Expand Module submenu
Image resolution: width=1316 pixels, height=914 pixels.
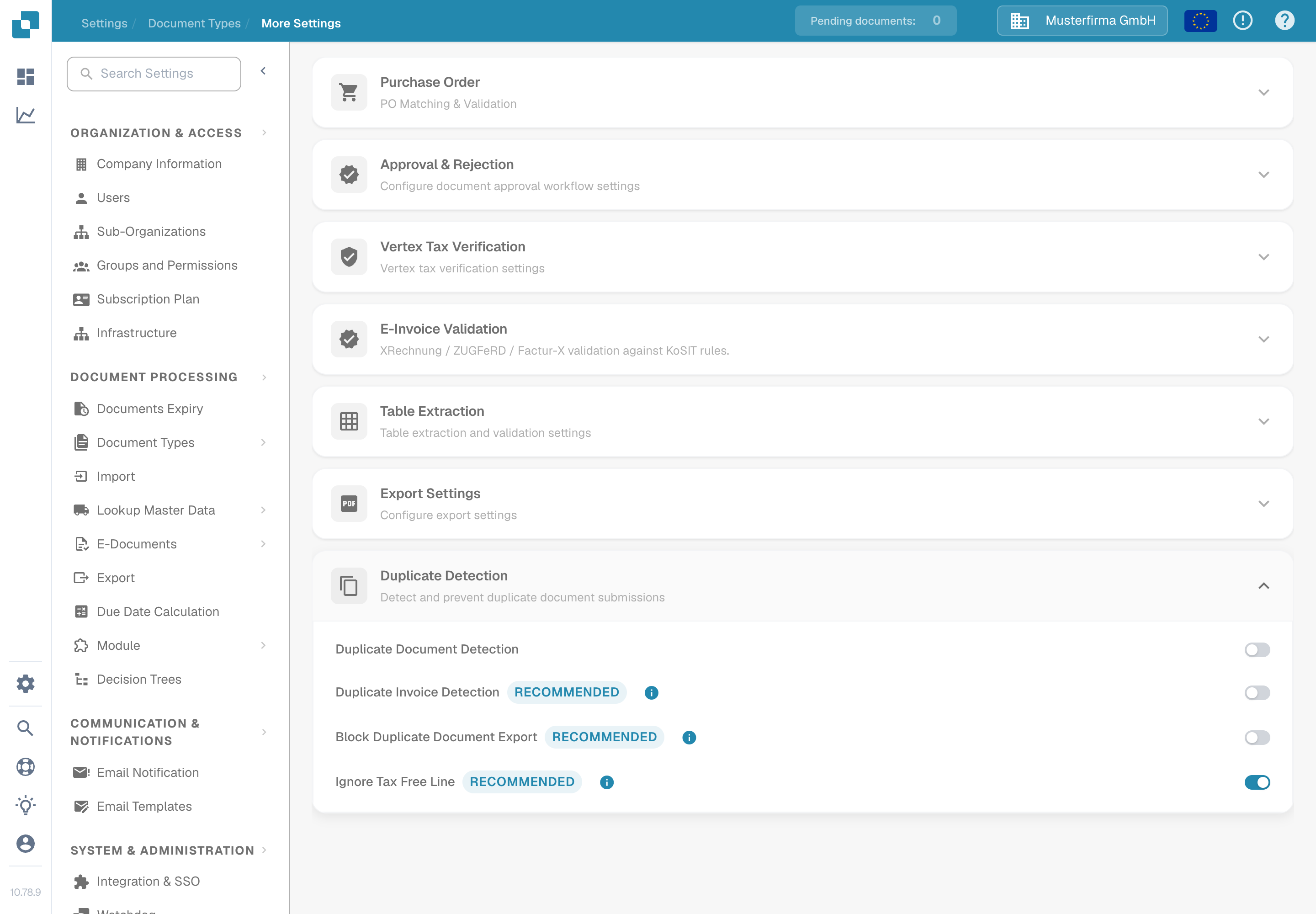click(264, 645)
